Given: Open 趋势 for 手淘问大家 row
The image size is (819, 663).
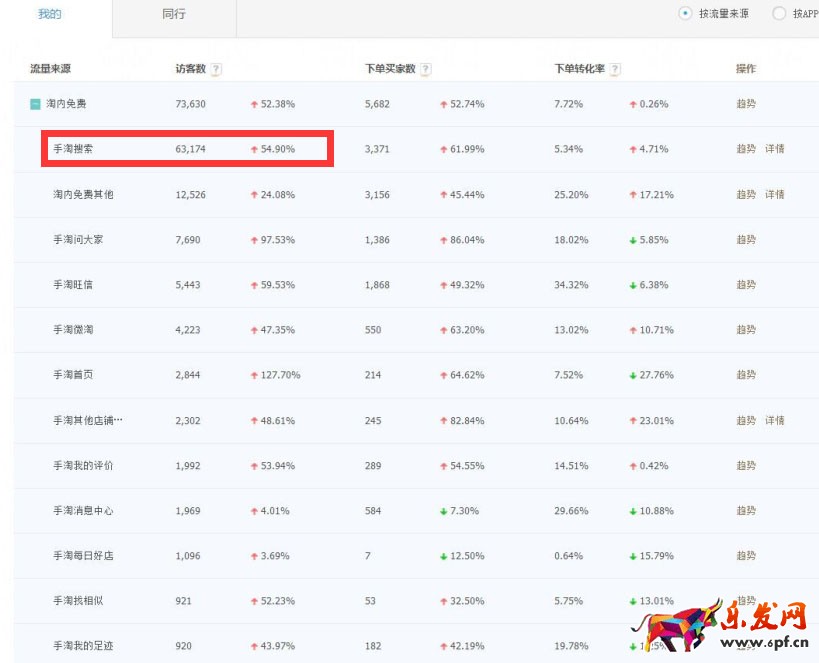Looking at the screenshot, I should click(746, 239).
